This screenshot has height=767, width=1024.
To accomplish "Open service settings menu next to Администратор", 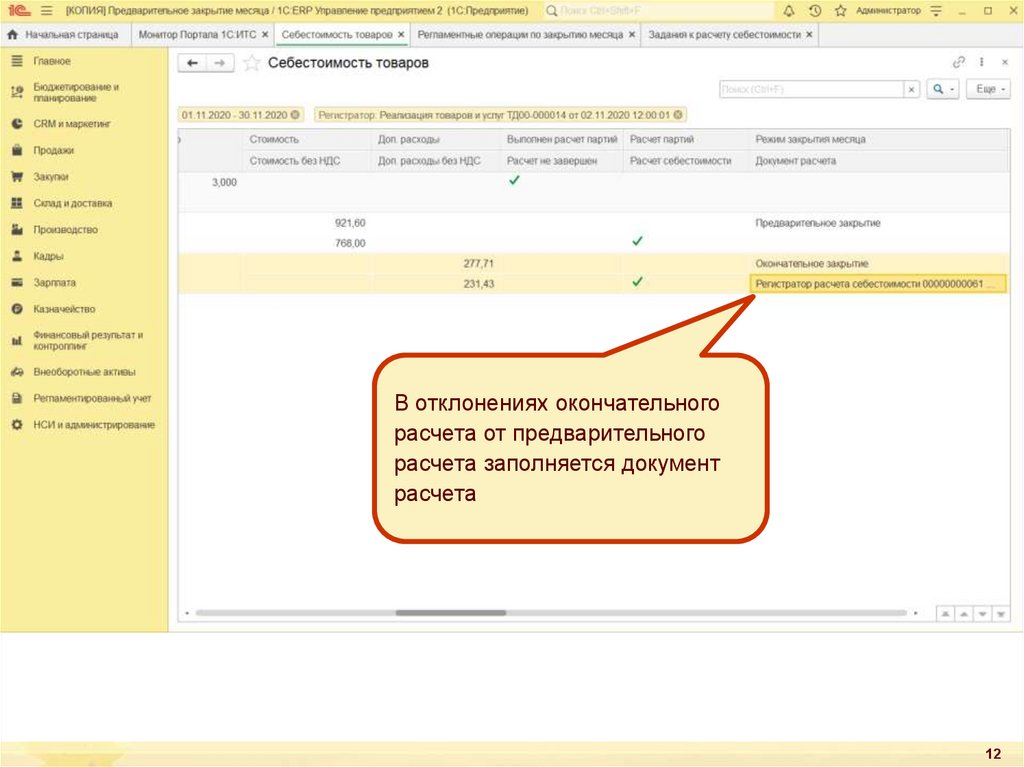I will pos(935,10).
